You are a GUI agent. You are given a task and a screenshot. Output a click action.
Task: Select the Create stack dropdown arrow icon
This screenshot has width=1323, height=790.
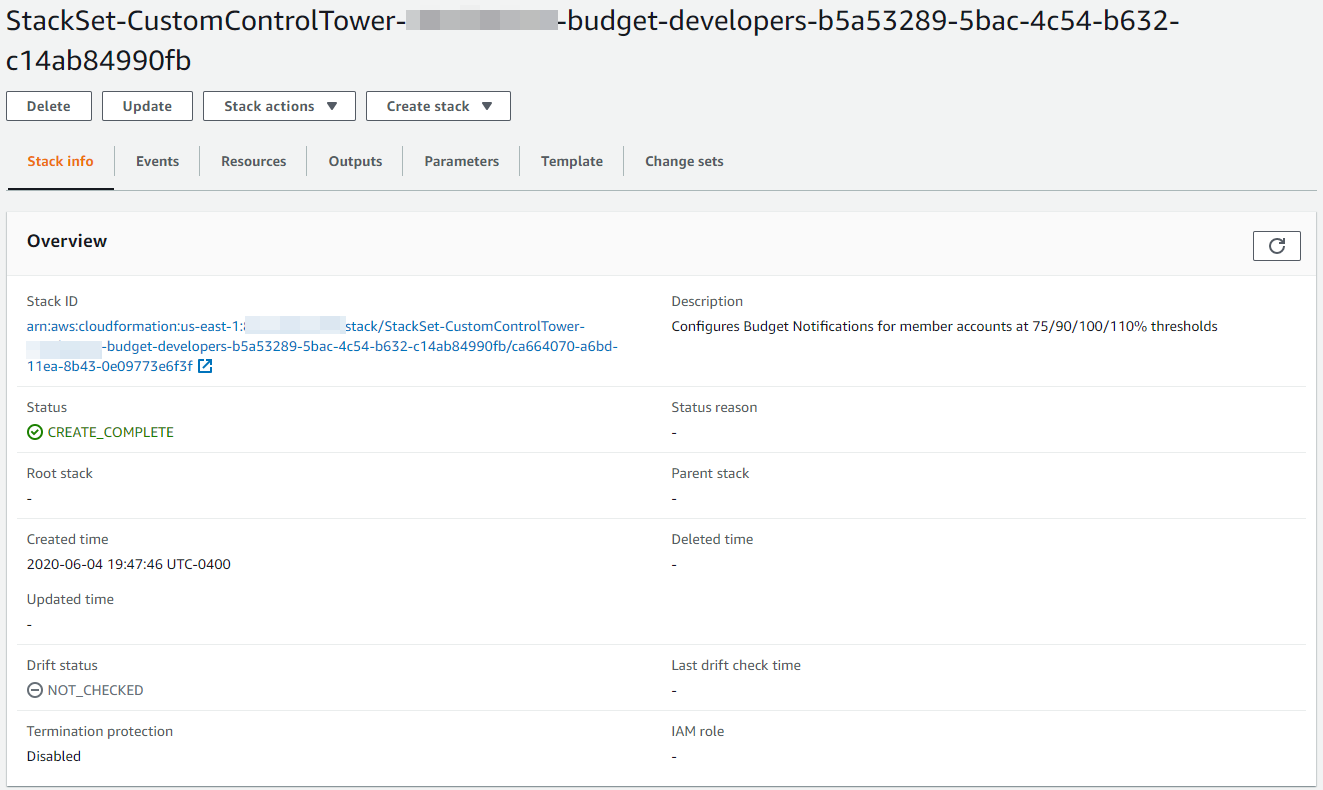[x=487, y=105]
